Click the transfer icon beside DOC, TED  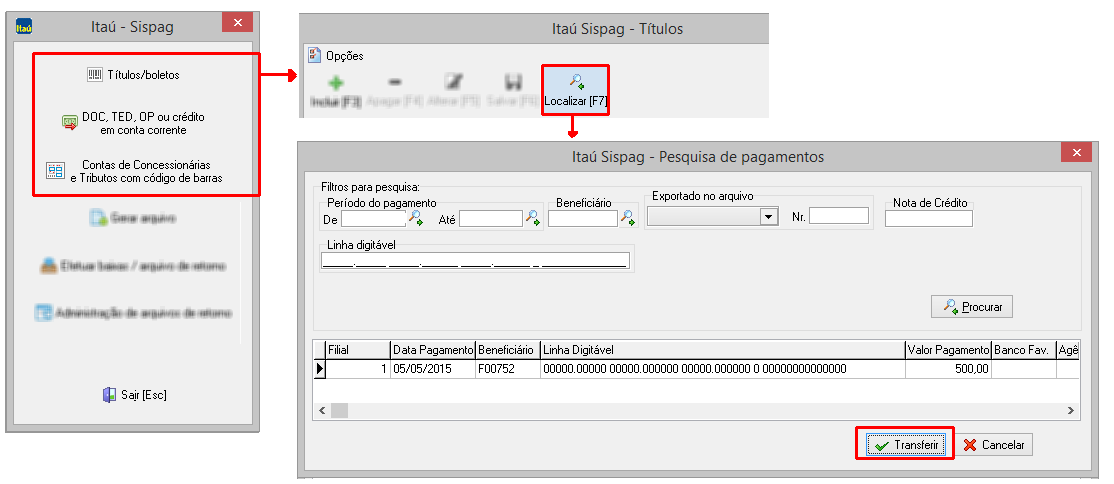(69, 123)
